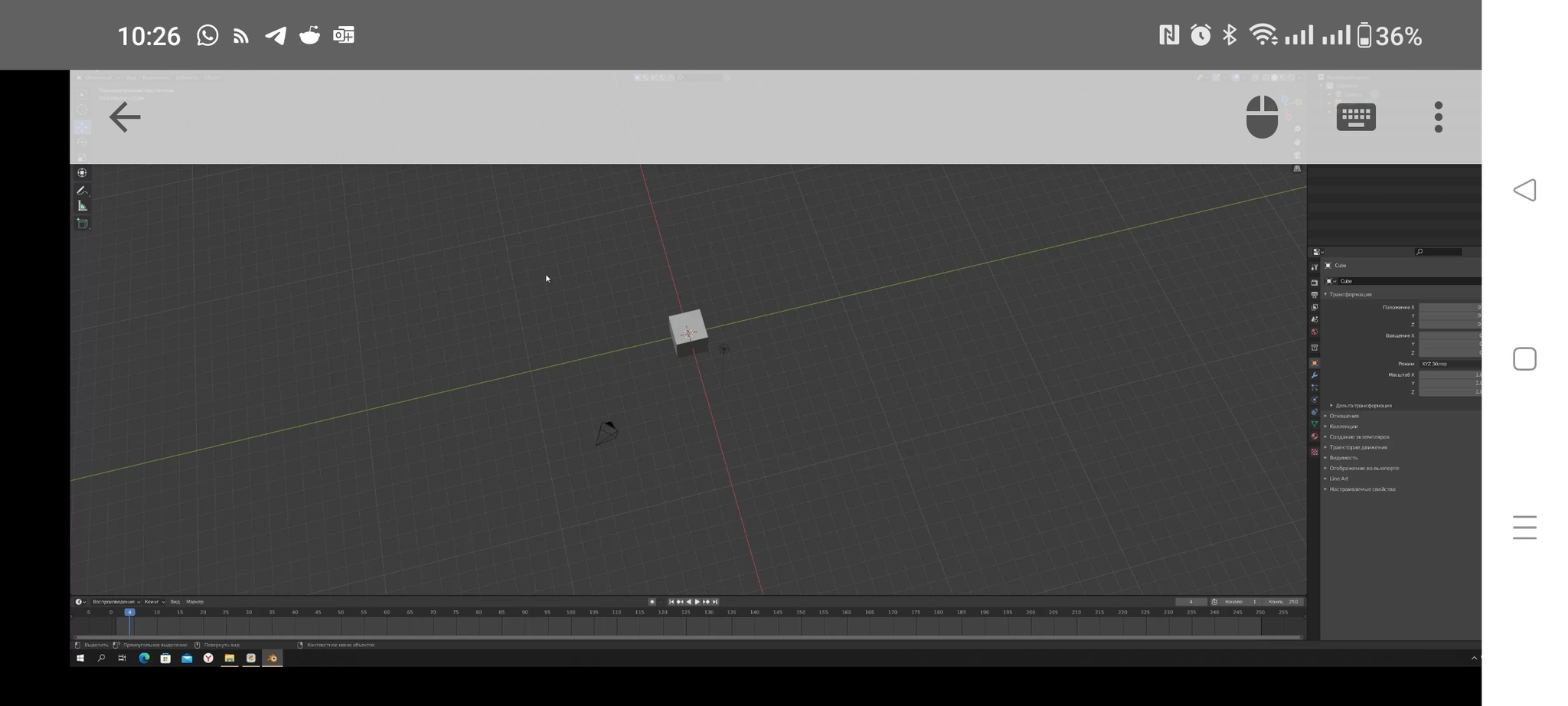Open the View Layer properties tab
1568x706 pixels.
click(1315, 307)
